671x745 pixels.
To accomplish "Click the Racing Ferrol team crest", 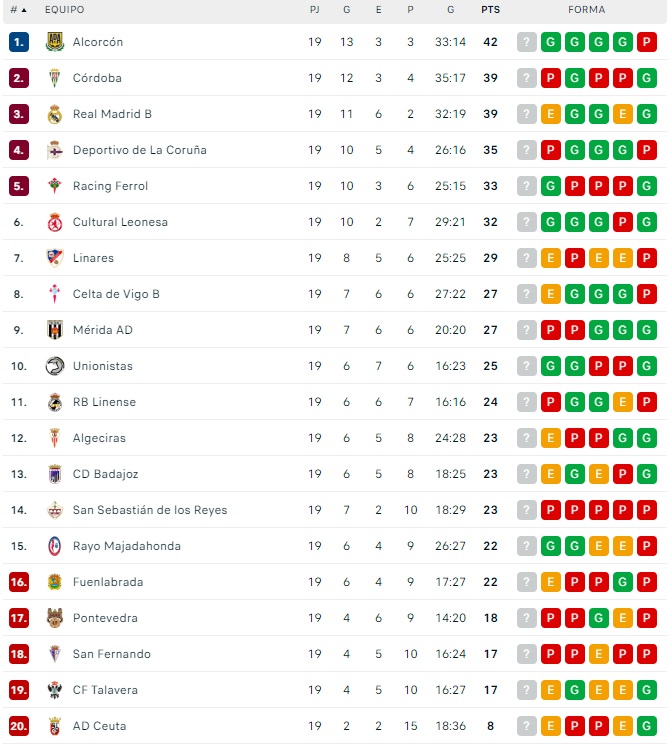I will (x=55, y=186).
